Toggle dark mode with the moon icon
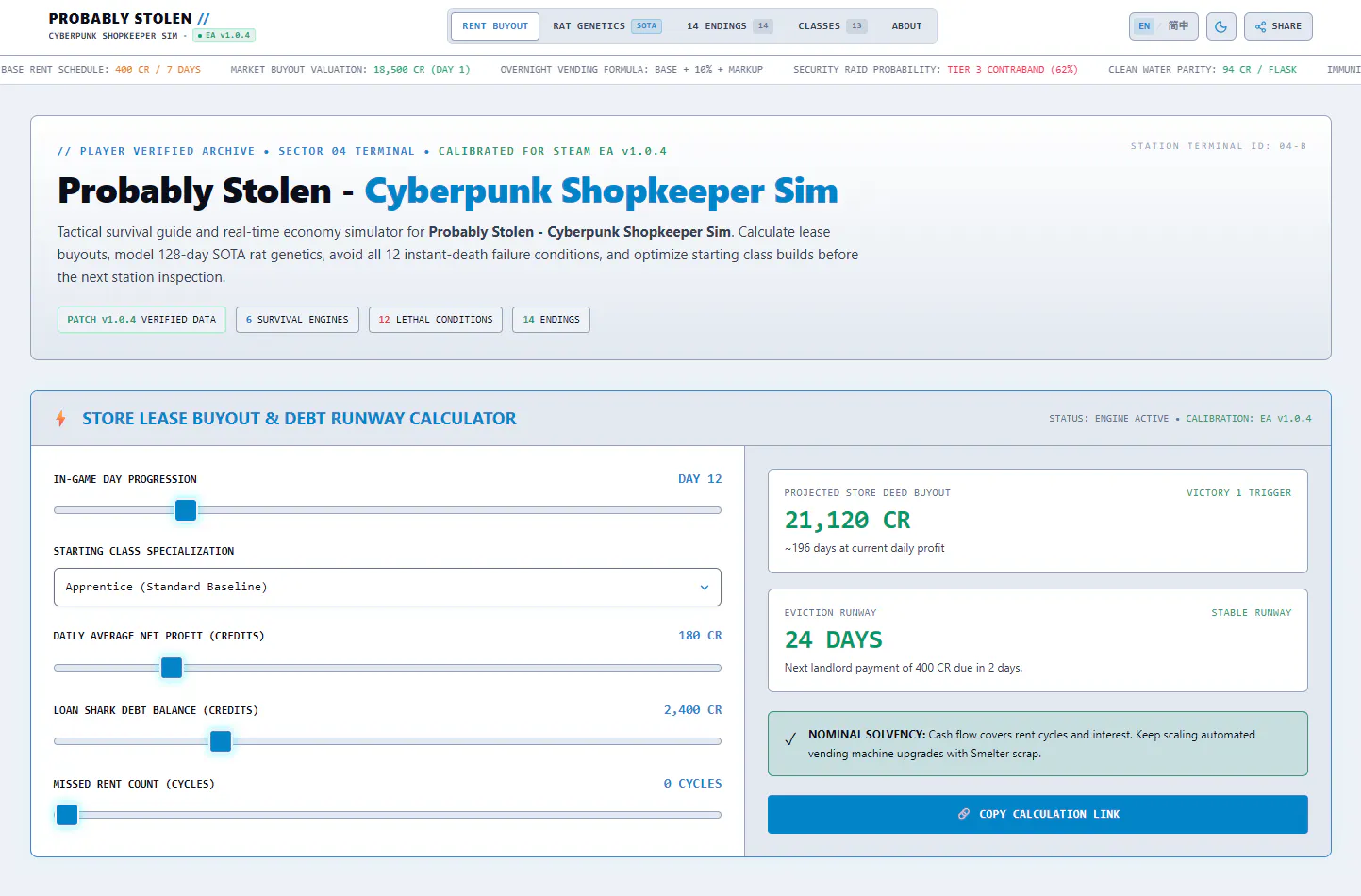Image resolution: width=1361 pixels, height=896 pixels. 1220,26
